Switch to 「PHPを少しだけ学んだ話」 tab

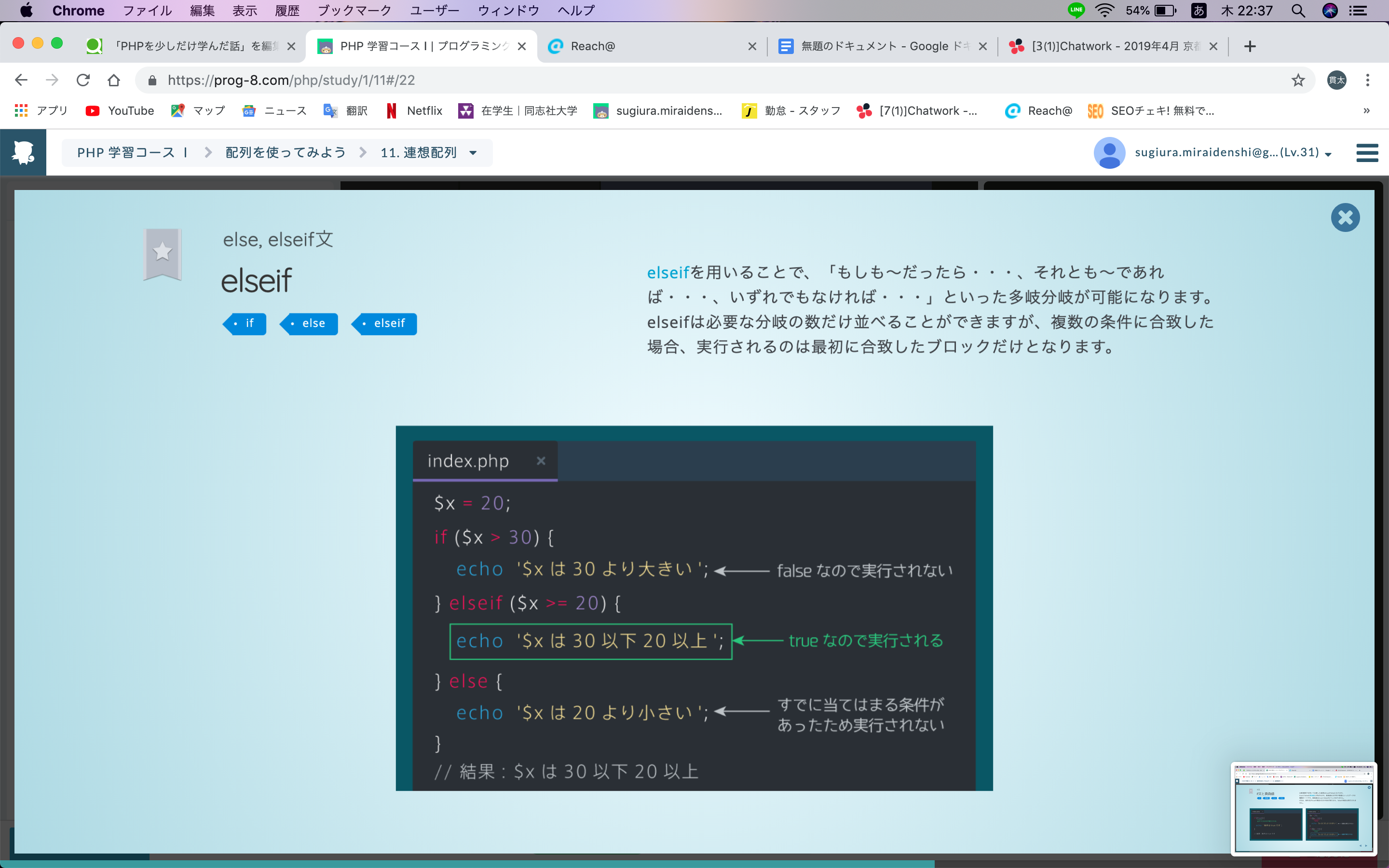coord(191,46)
